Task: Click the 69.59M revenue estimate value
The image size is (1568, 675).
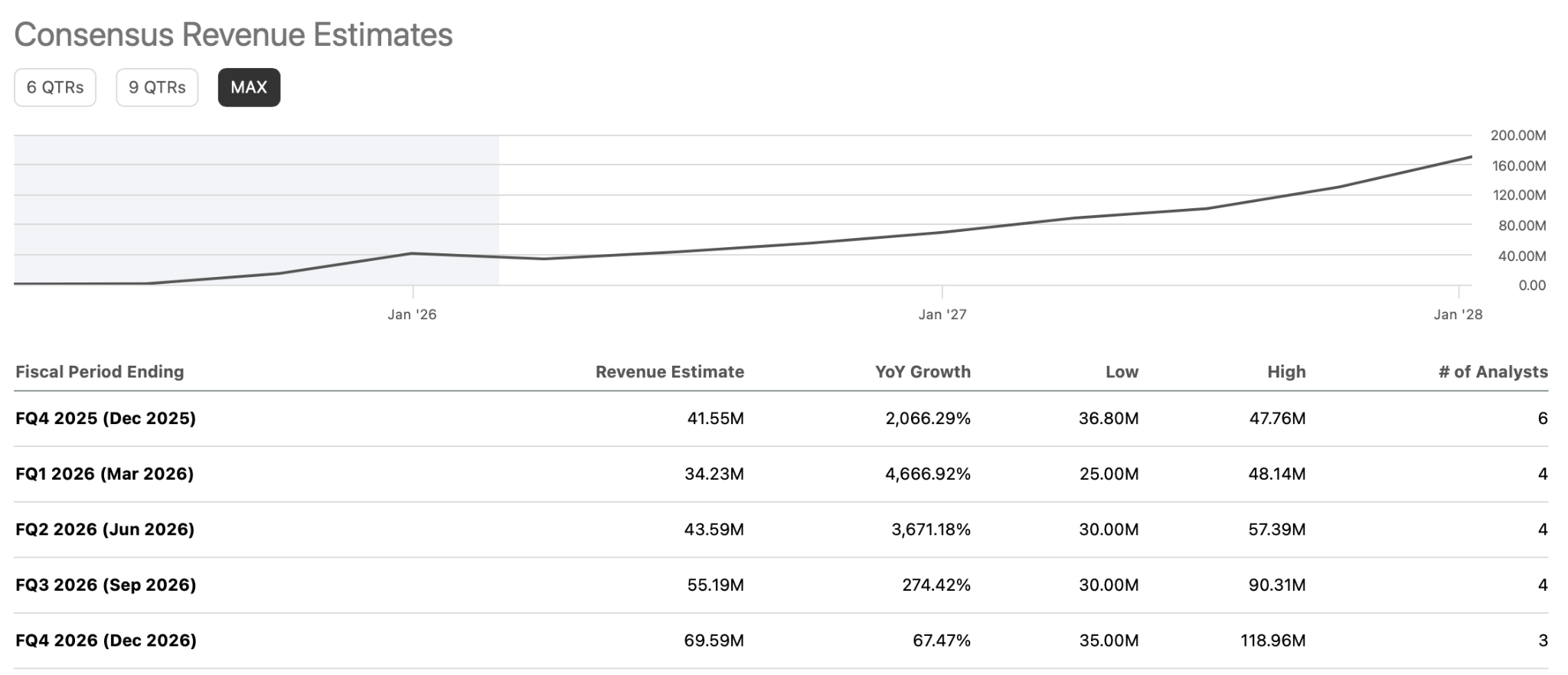Action: tap(714, 641)
